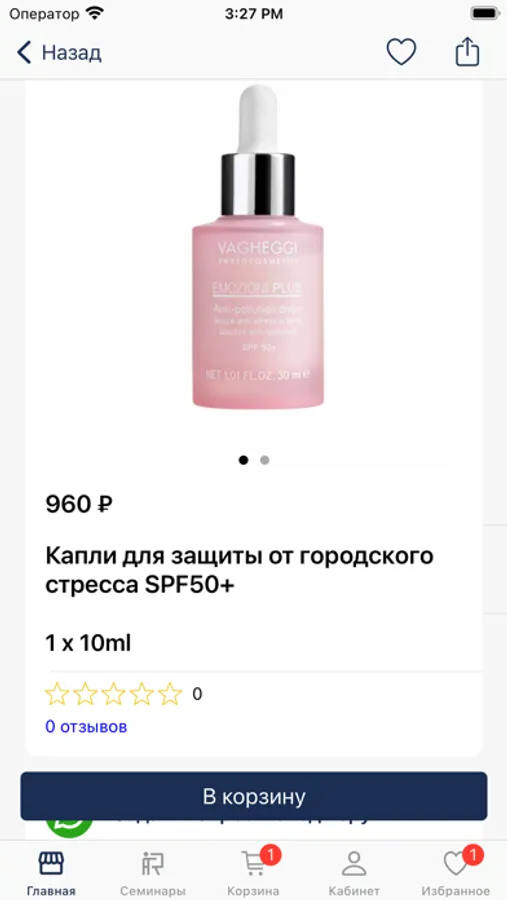Viewport: 507px width, 900px height.
Task: Open the share sheet icon
Action: click(467, 52)
